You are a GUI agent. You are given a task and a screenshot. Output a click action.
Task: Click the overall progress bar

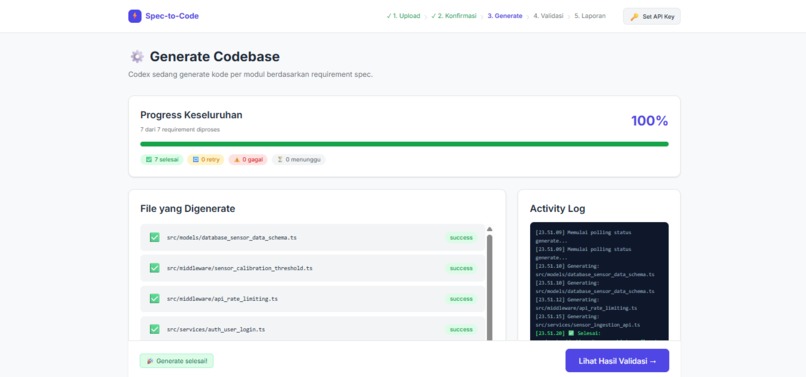[404, 144]
